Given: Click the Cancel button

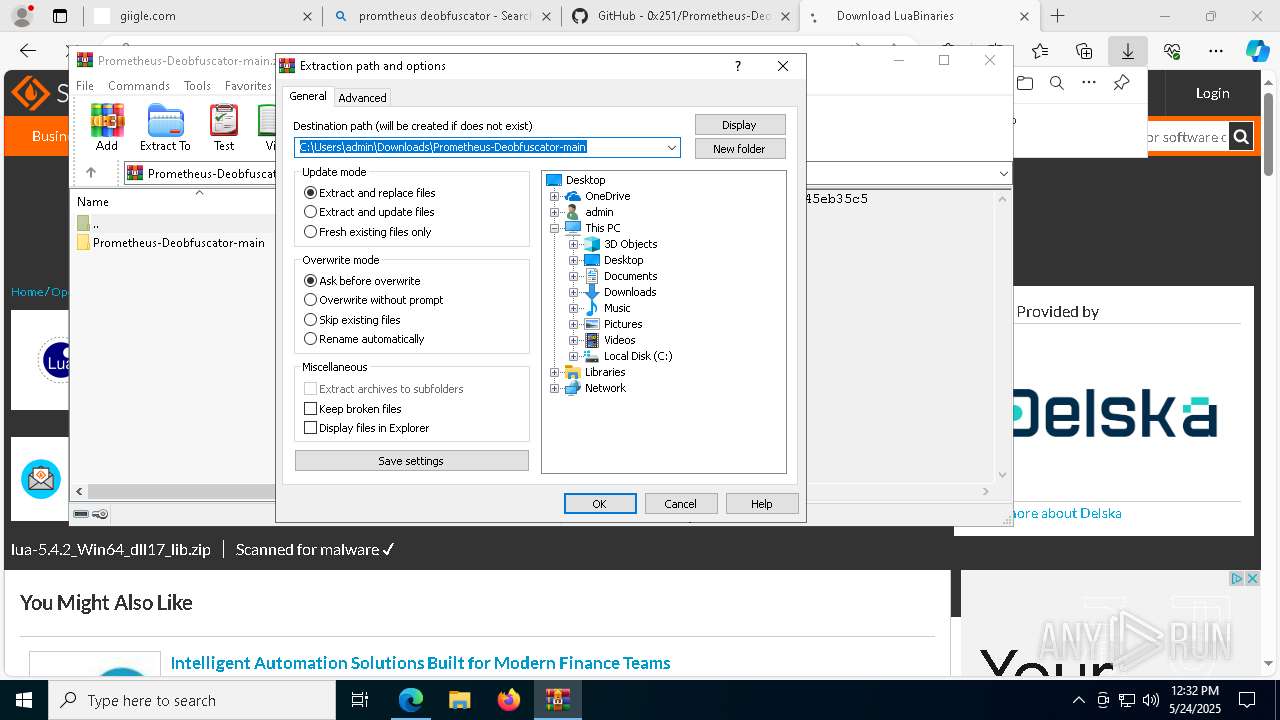Looking at the screenshot, I should (681, 504).
